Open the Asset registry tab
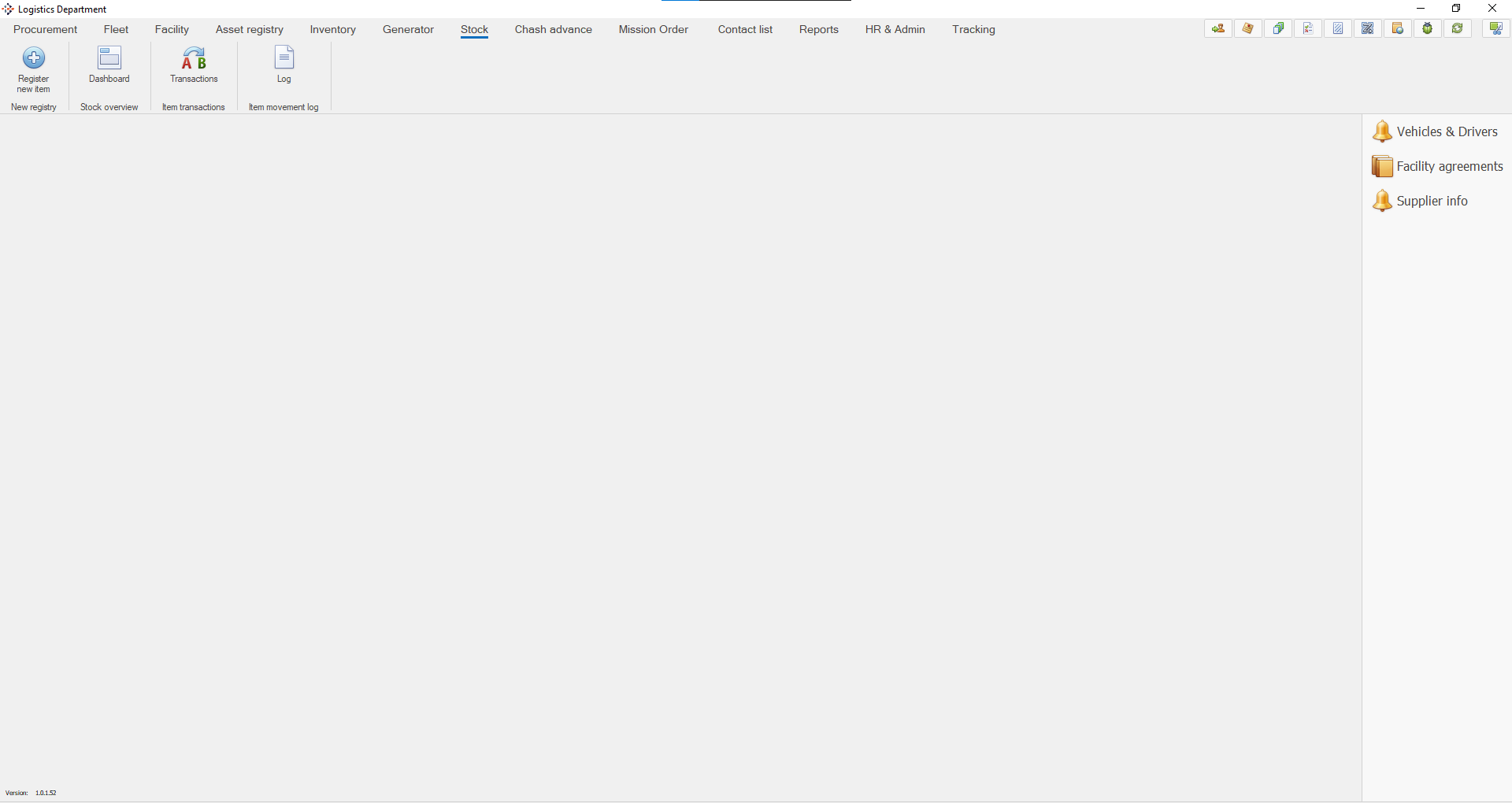The width and height of the screenshot is (1512, 803). 250,30
